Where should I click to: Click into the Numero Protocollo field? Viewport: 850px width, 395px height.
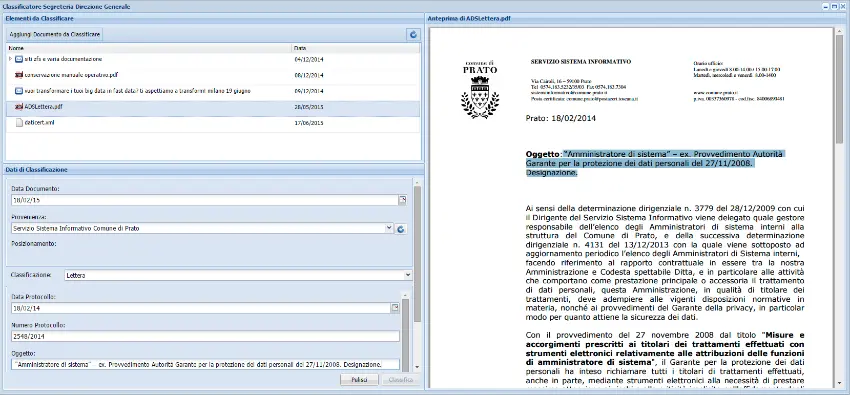click(205, 336)
